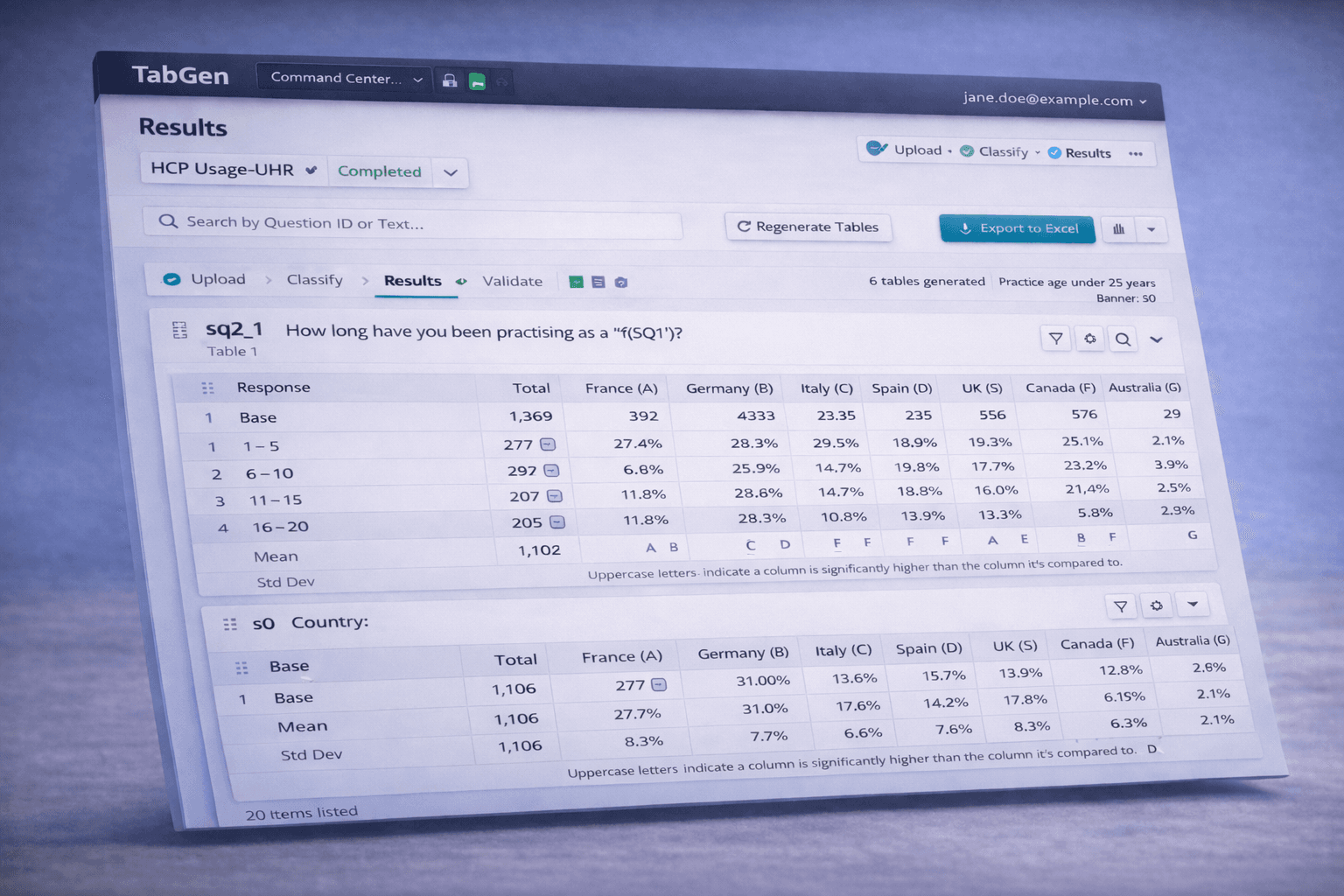The width and height of the screenshot is (1344, 896).
Task: Click the drag handle beside sq2_1
Action: [x=179, y=330]
